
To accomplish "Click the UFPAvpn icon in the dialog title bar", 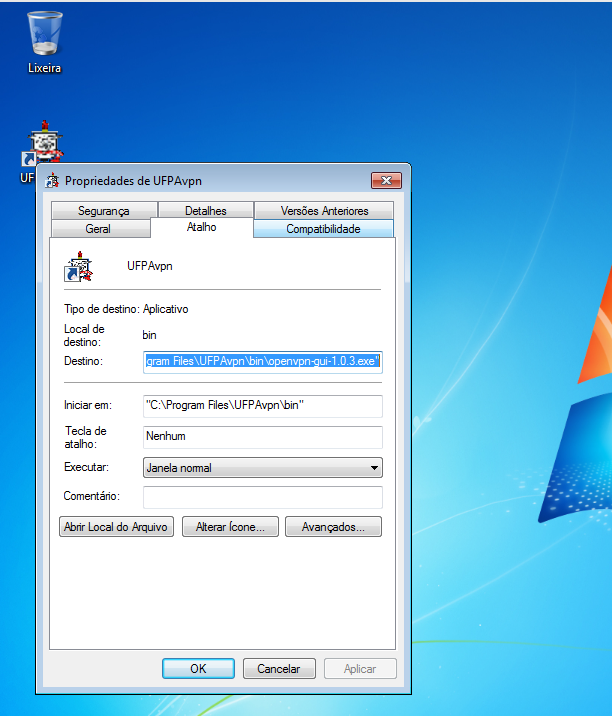I will (53, 181).
